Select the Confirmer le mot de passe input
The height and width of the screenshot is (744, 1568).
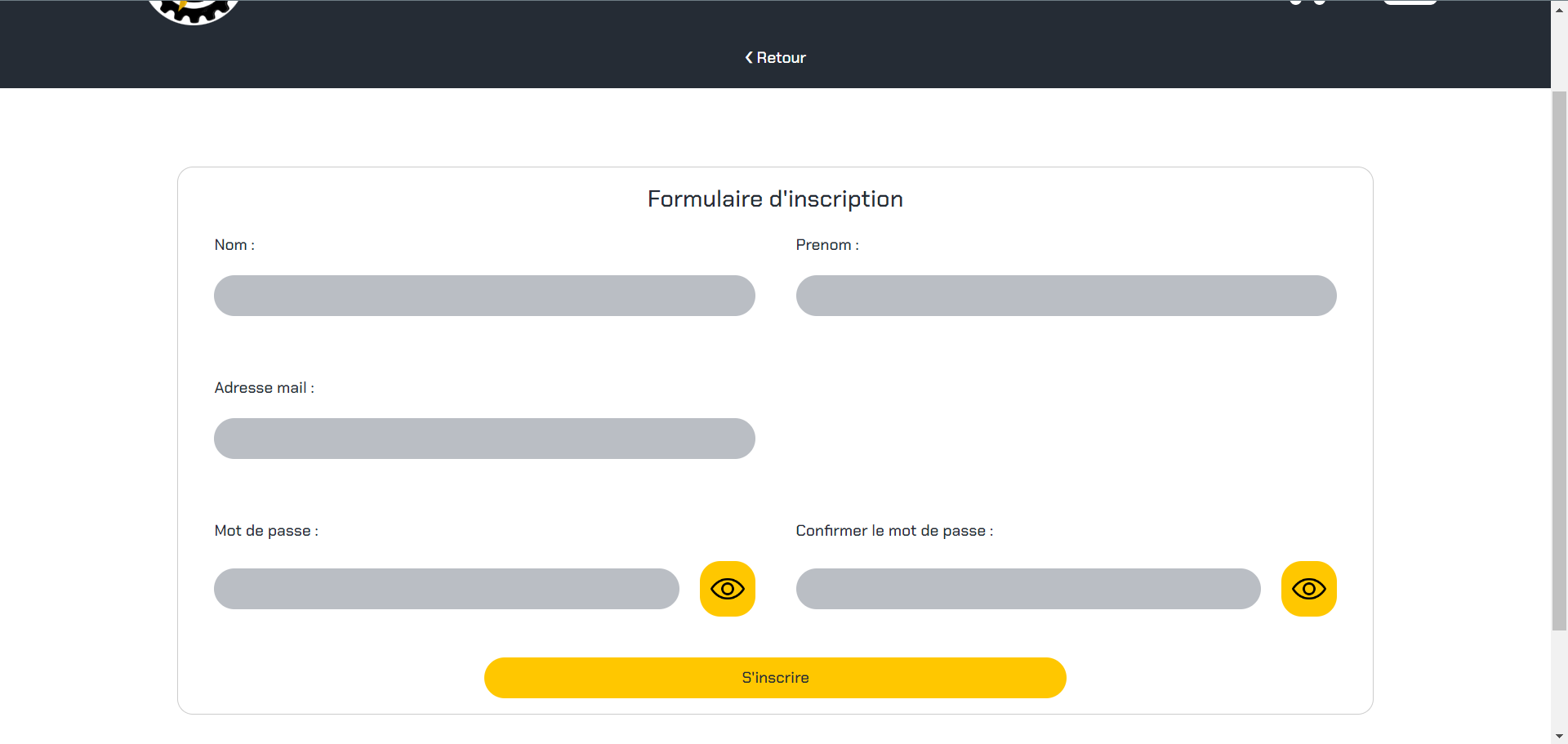1028,589
